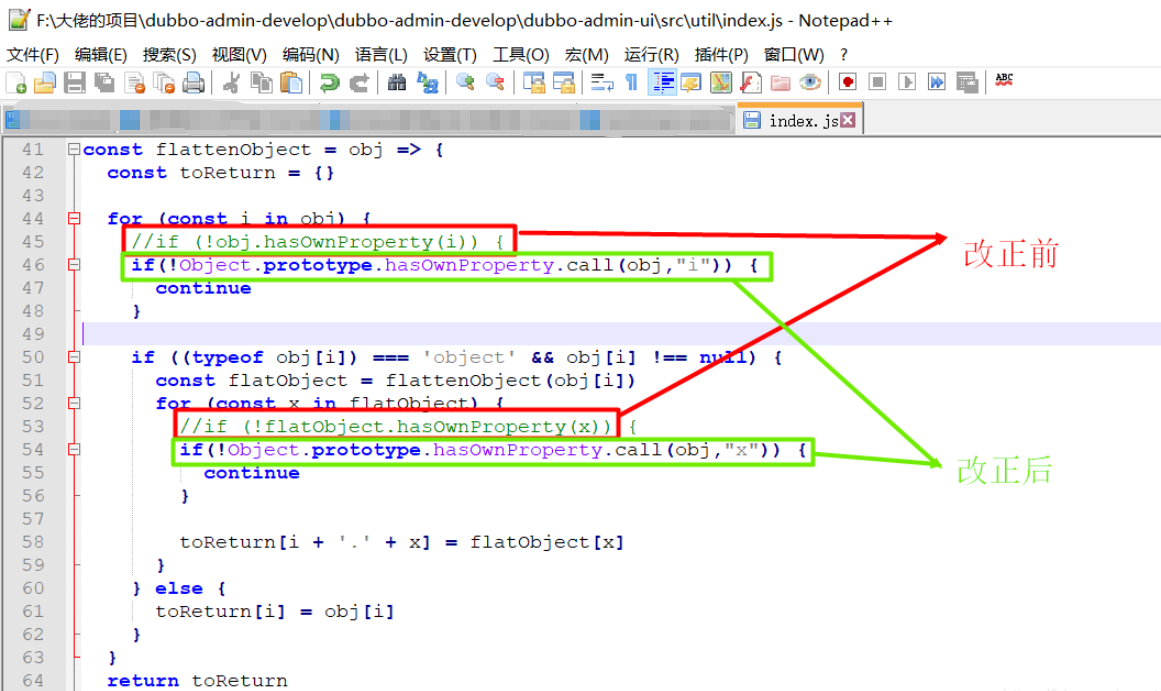Click 'toReturn[i] = obj[i]' on line 61
Image resolution: width=1161 pixels, height=691 pixels.
pyautogui.click(x=275, y=612)
